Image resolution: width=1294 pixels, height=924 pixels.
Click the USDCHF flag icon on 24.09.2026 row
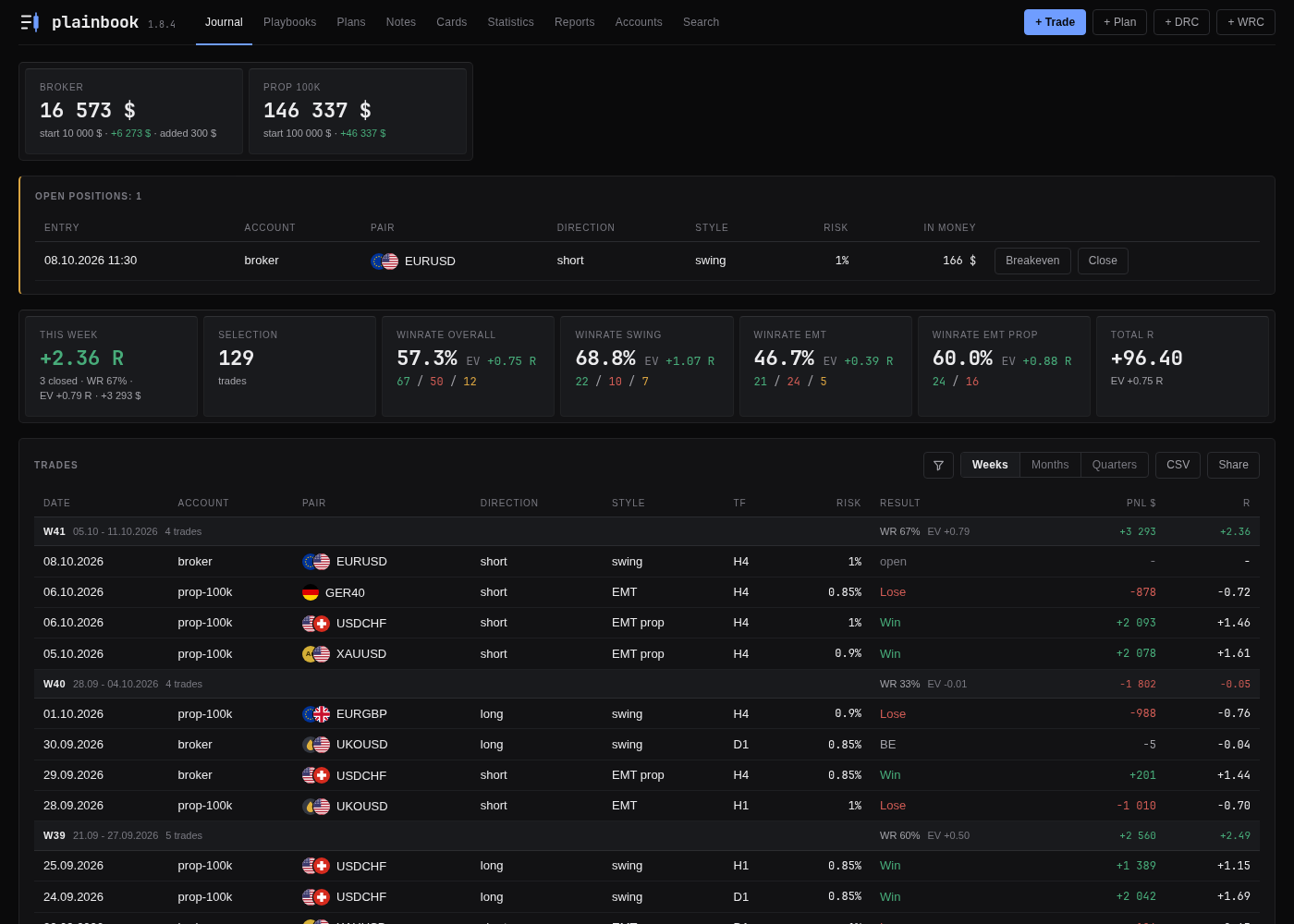click(x=316, y=897)
